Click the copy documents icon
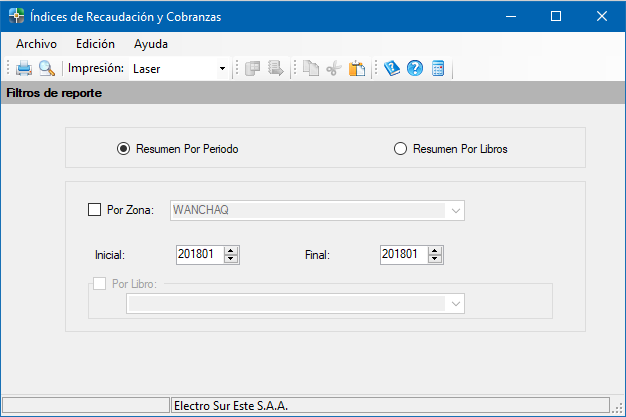The height and width of the screenshot is (417, 626). (x=311, y=68)
